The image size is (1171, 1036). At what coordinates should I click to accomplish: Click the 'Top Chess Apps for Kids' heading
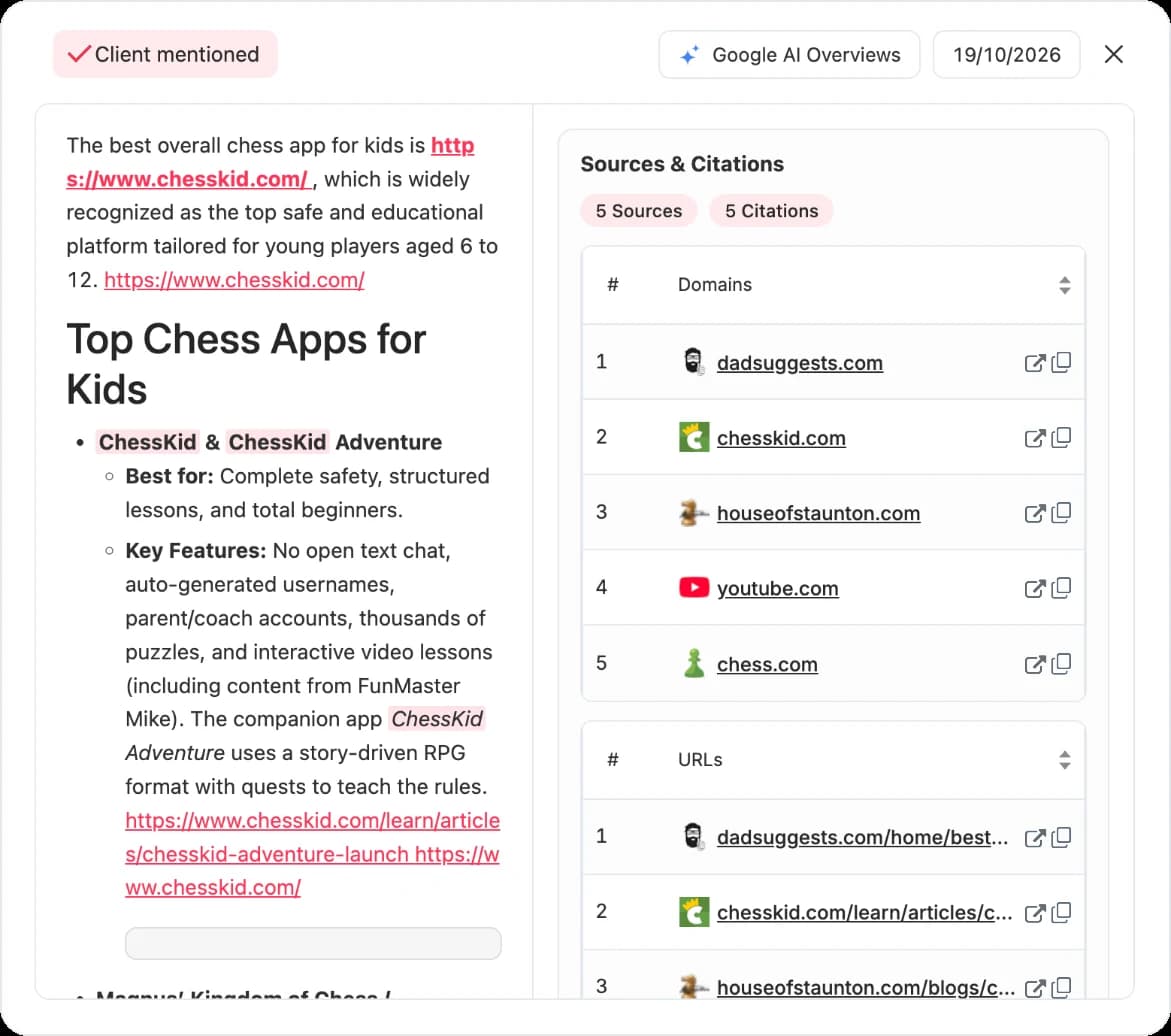coord(246,364)
